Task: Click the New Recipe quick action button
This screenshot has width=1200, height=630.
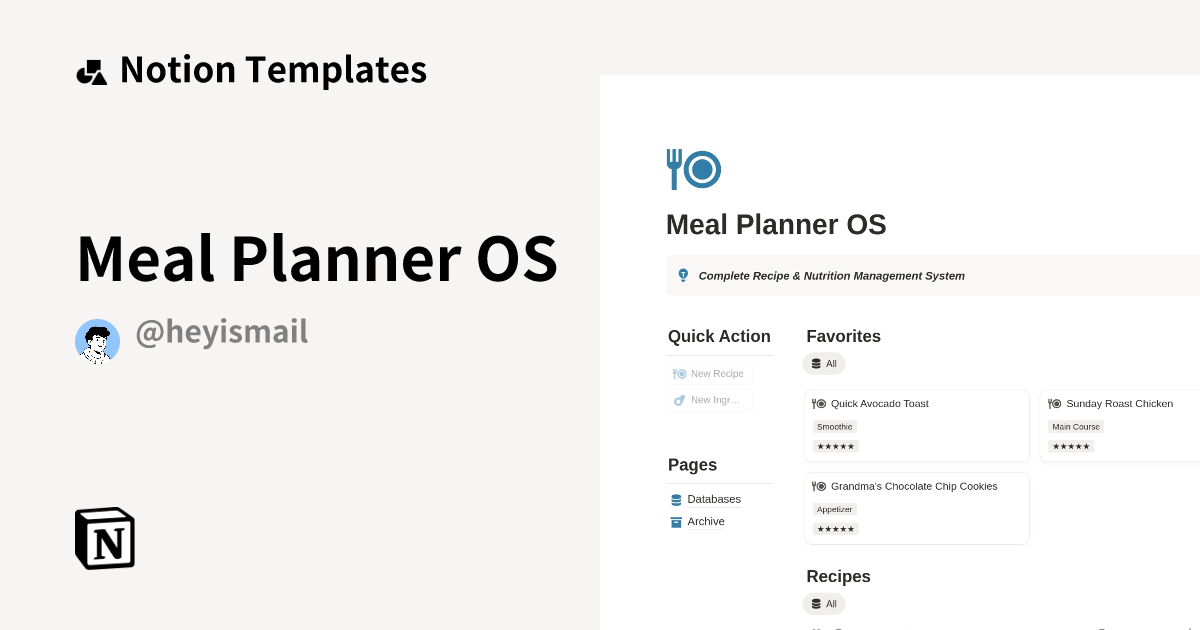Action: point(709,373)
